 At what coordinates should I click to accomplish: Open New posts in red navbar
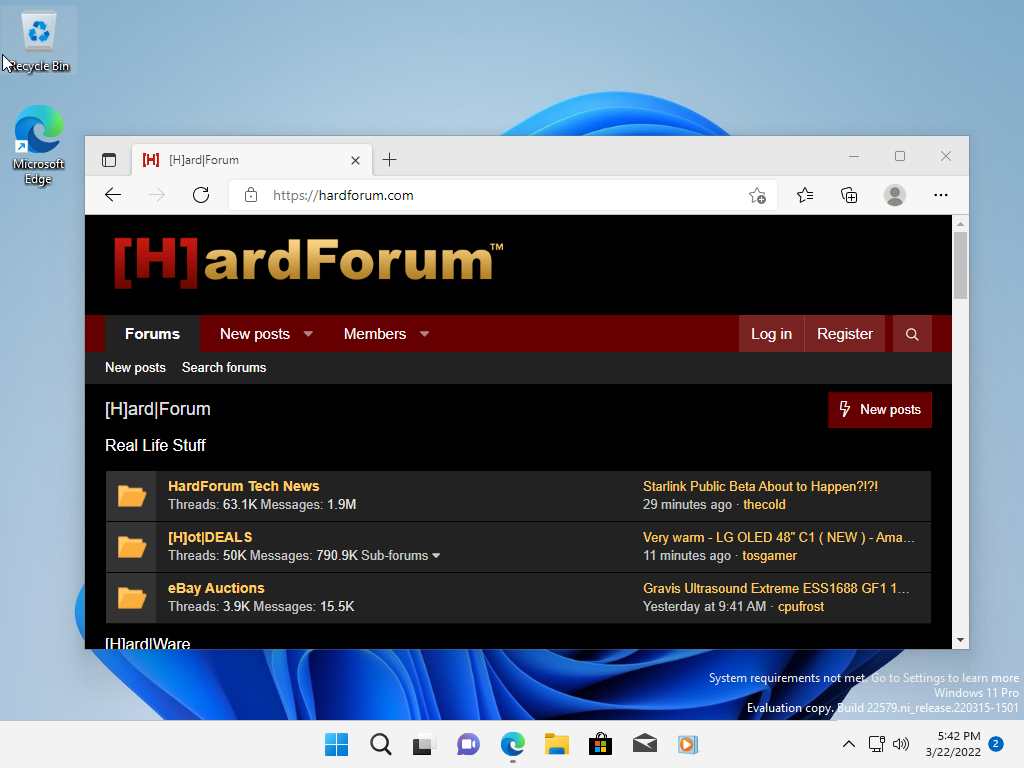pyautogui.click(x=255, y=334)
